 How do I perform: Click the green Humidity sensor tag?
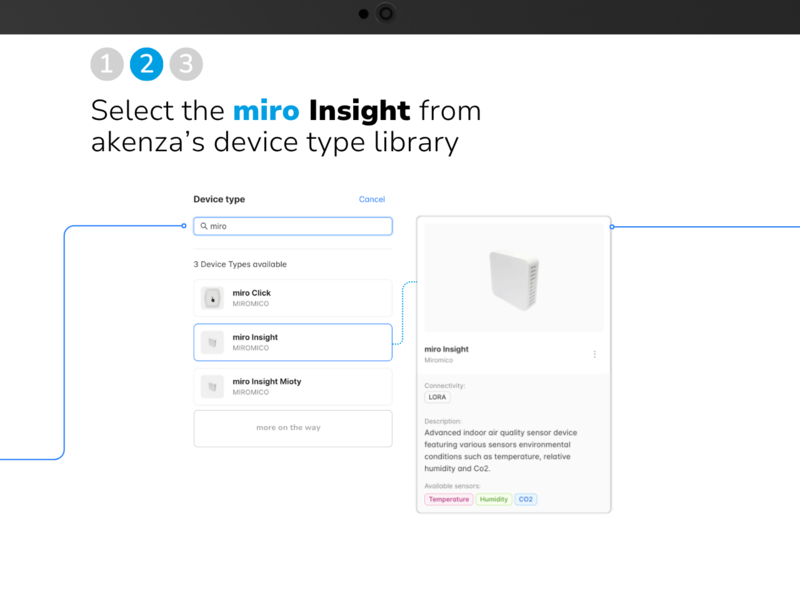click(493, 499)
